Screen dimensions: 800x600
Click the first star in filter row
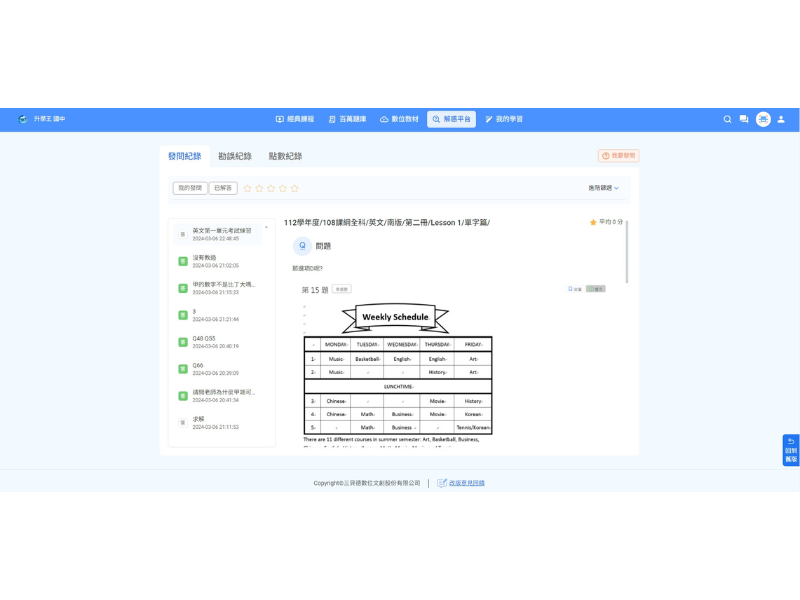click(x=248, y=188)
